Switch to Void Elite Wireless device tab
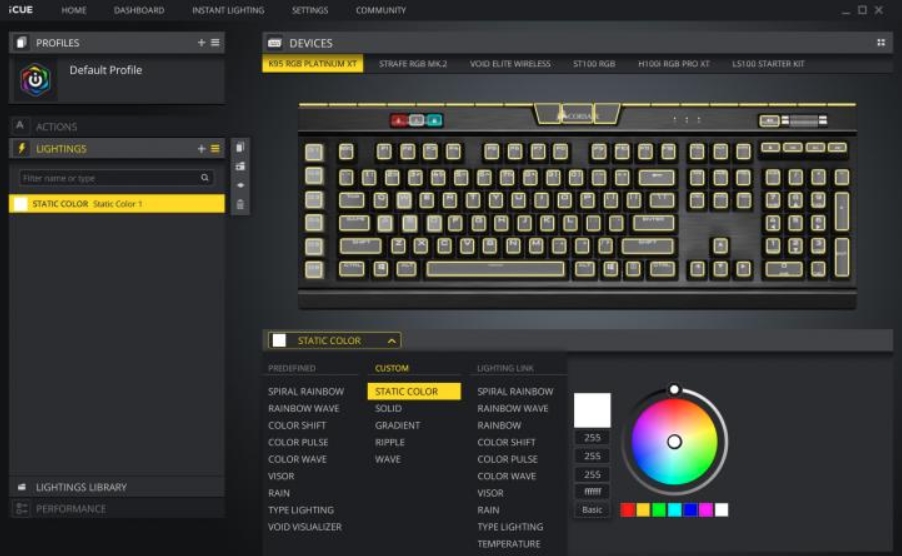902x556 pixels. coord(510,64)
